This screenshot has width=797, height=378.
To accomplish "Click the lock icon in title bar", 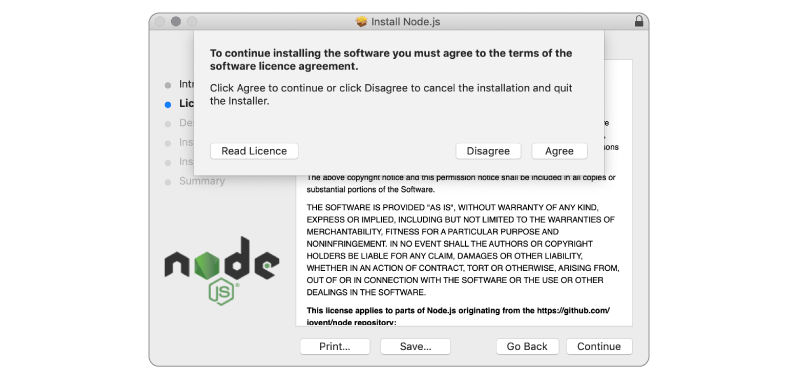I will (x=639, y=21).
